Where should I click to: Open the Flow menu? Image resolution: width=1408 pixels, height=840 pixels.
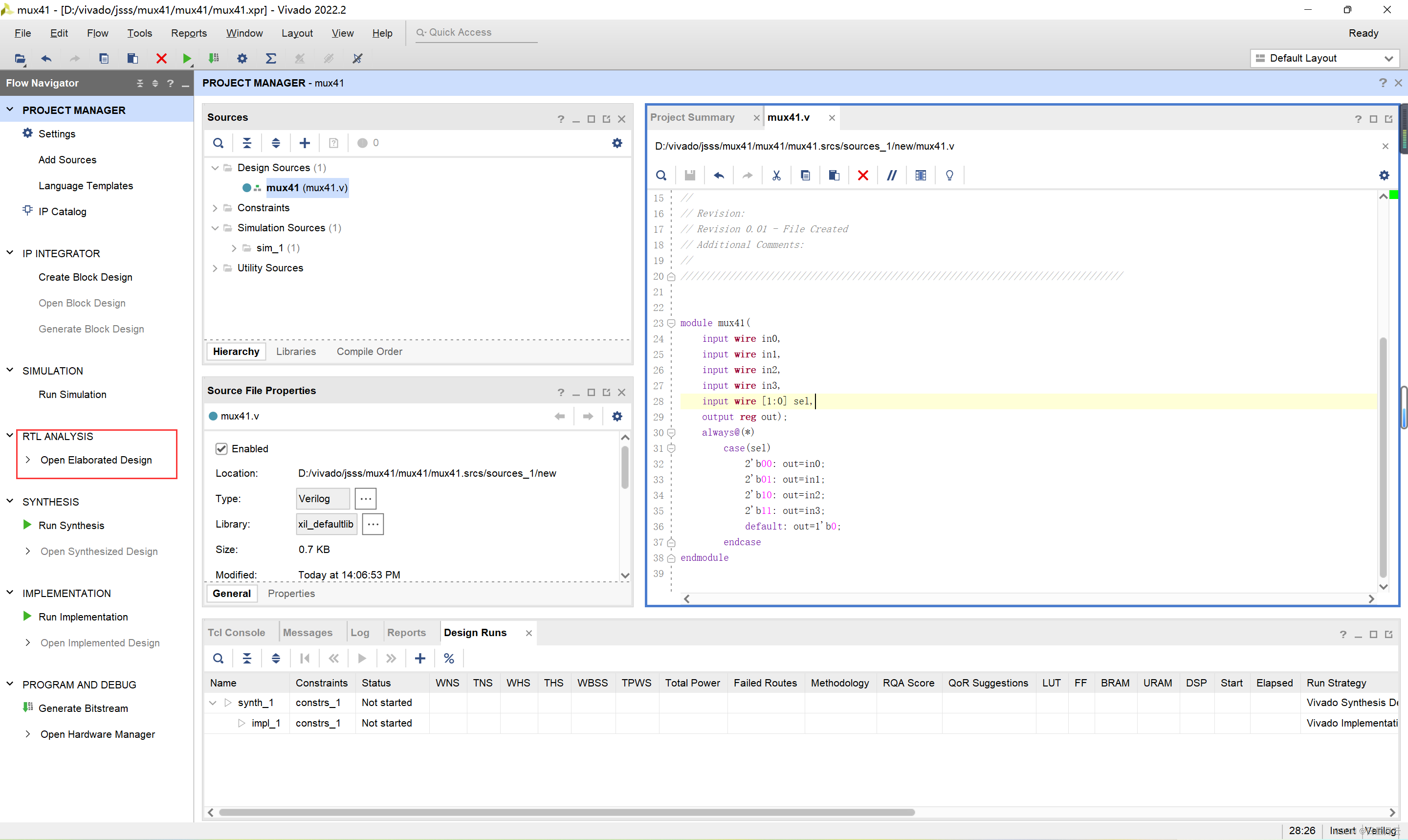coord(97,33)
